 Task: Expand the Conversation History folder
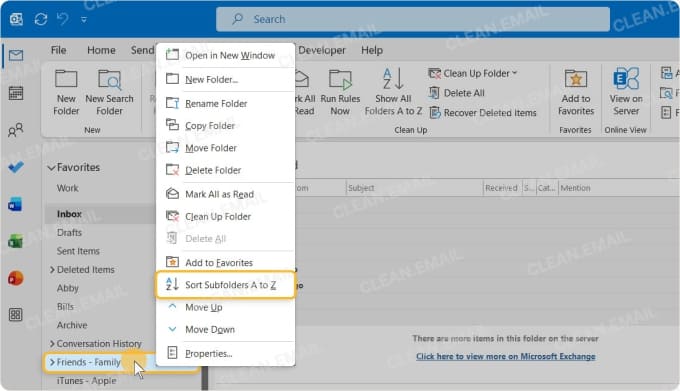pyautogui.click(x=52, y=344)
